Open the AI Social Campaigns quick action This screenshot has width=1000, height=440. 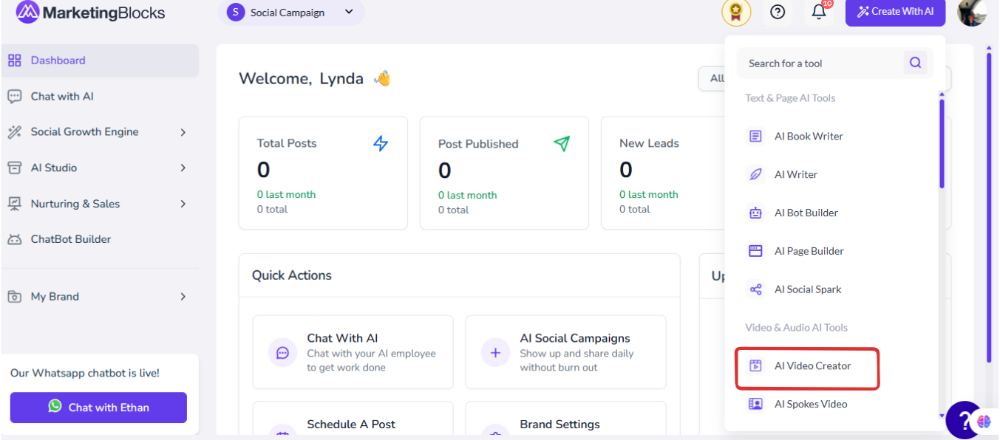coord(566,351)
